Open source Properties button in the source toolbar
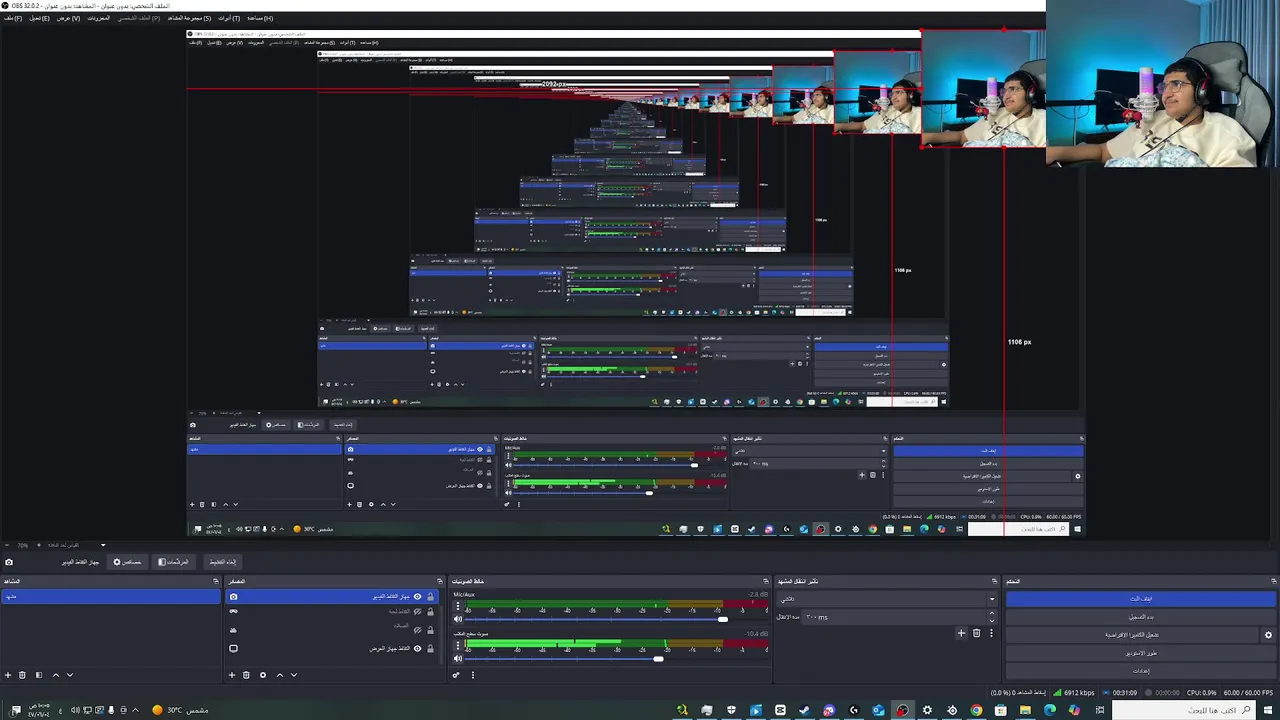 (127, 562)
